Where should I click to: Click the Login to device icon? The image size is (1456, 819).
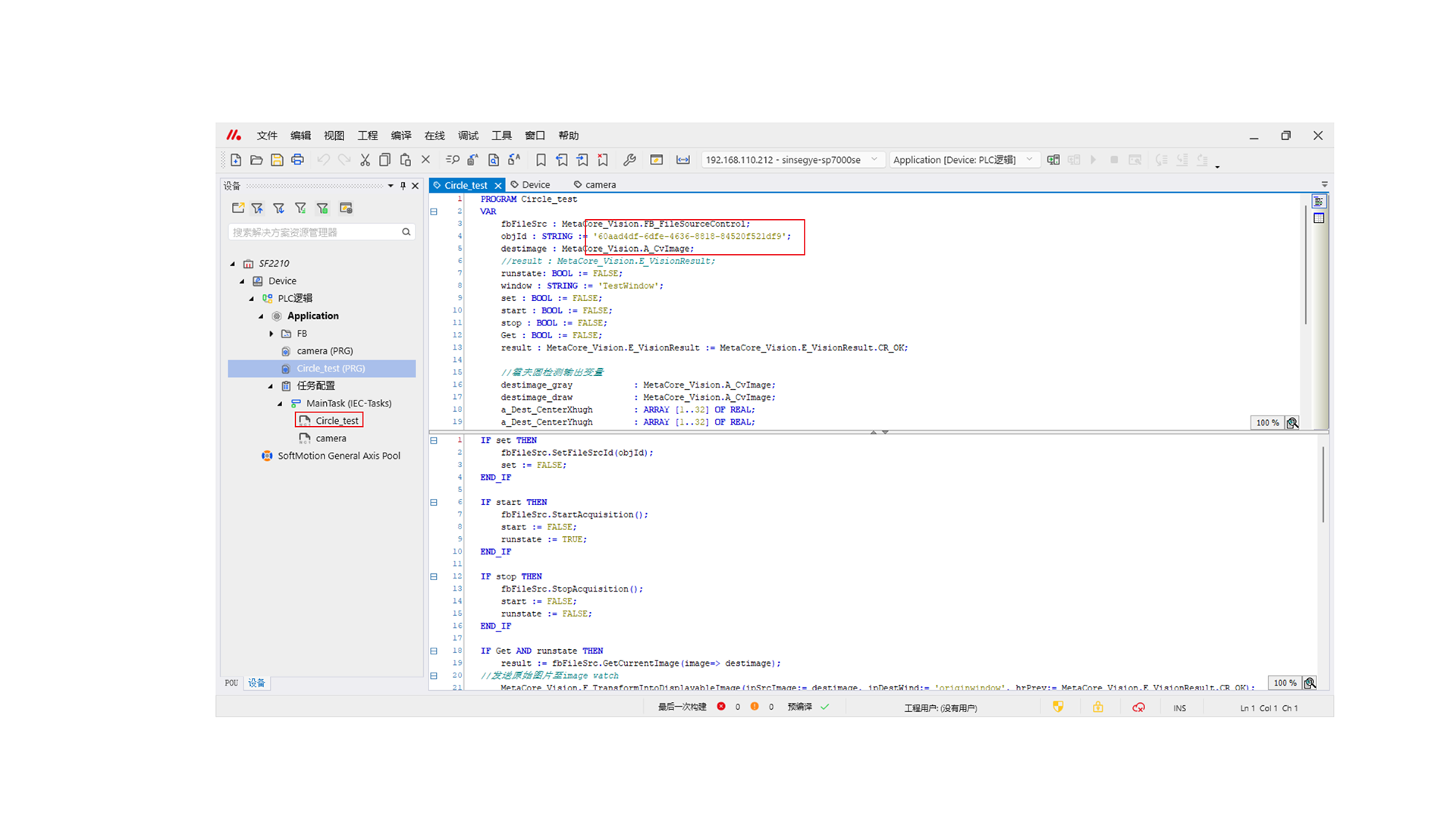click(1053, 160)
